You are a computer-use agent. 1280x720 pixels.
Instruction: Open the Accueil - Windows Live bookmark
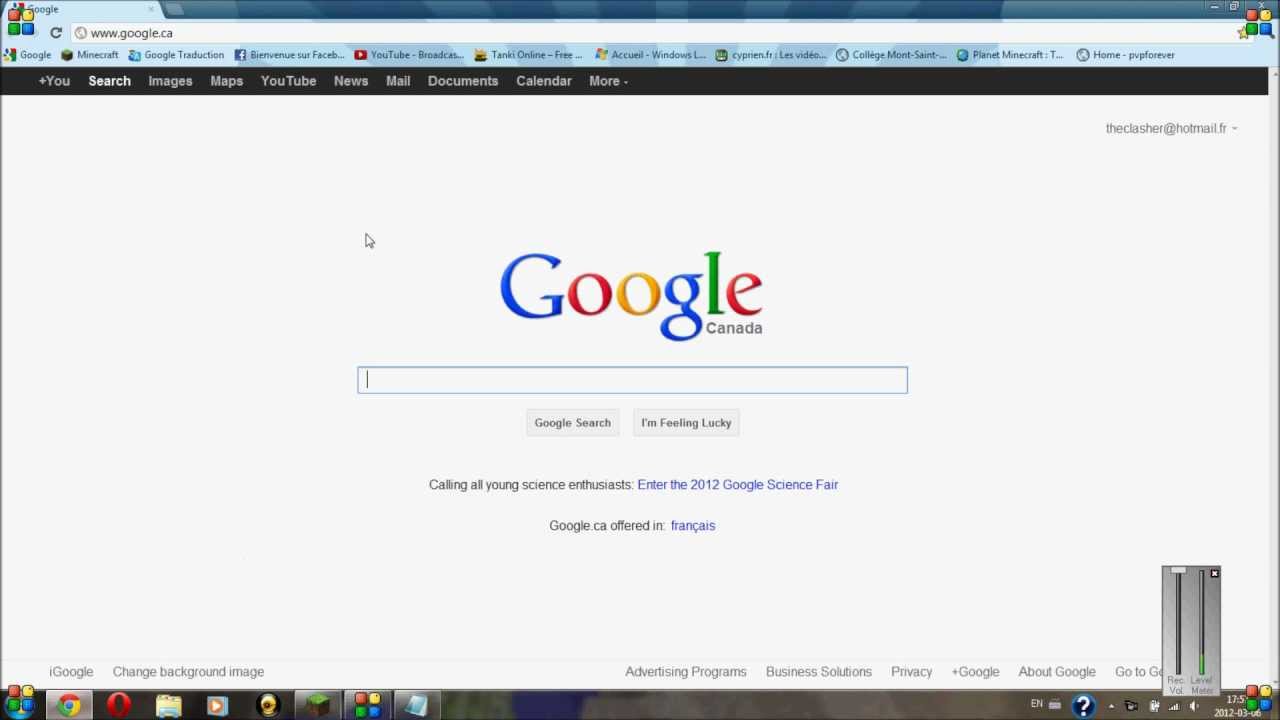click(x=650, y=55)
